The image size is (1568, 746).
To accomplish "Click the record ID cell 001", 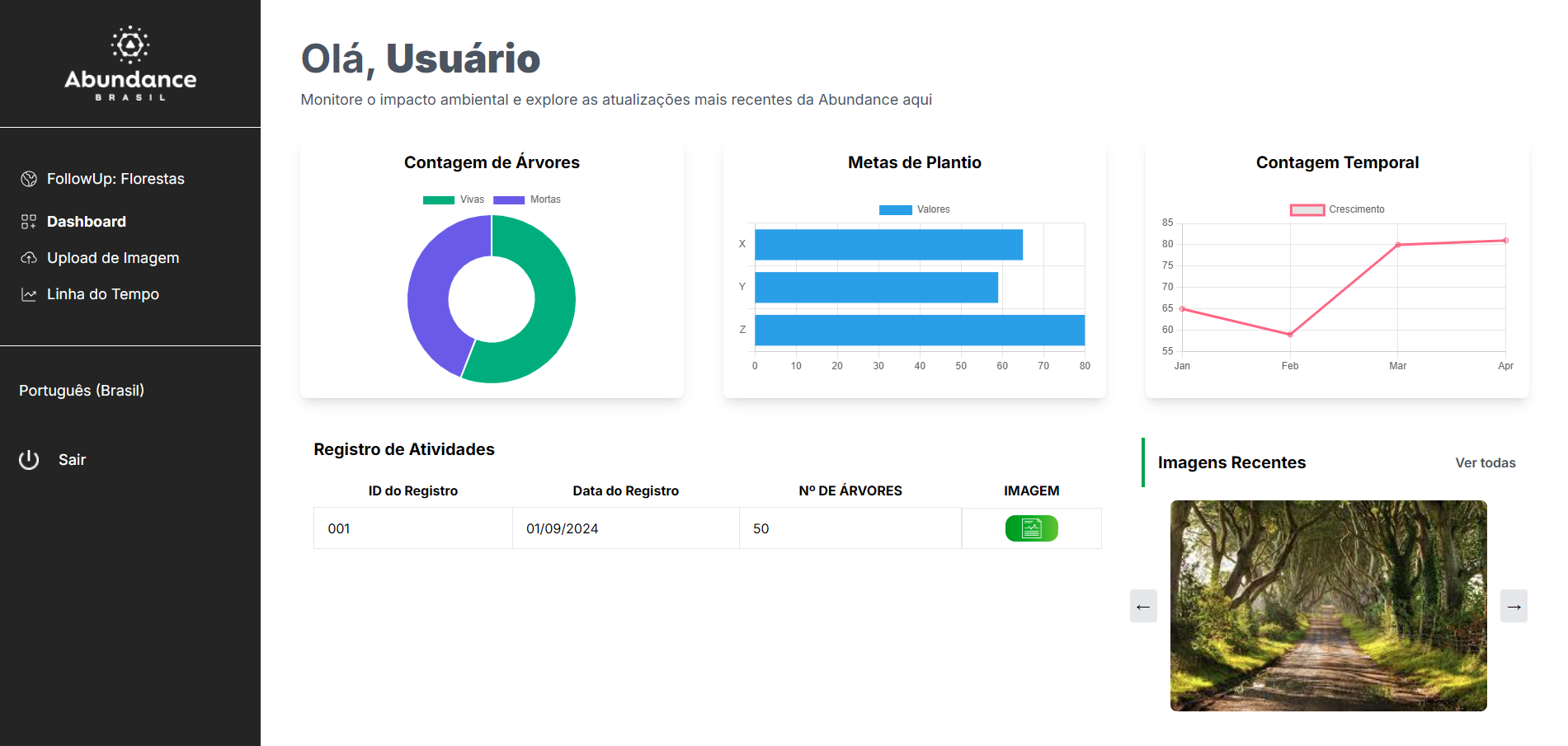I will point(413,528).
